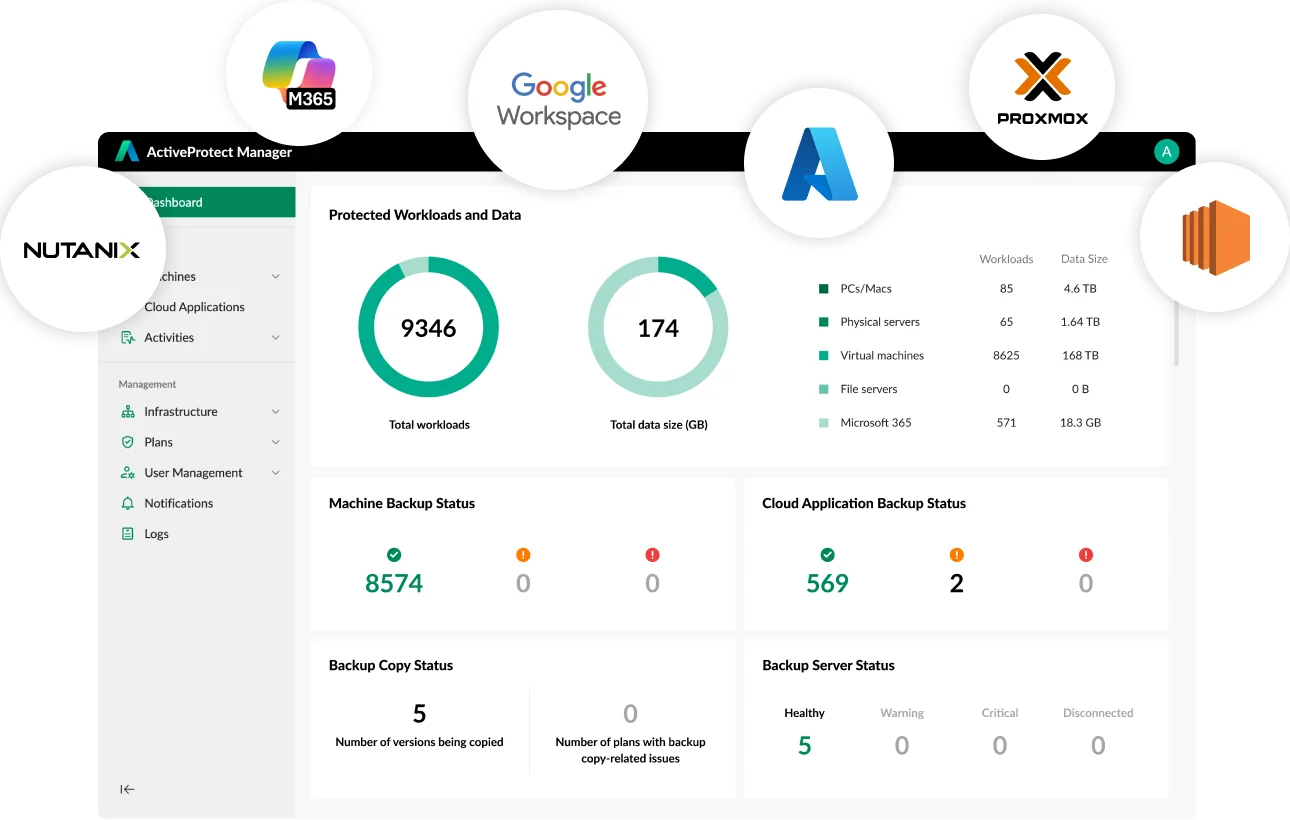Expand the Activities submenu chevron

point(276,338)
